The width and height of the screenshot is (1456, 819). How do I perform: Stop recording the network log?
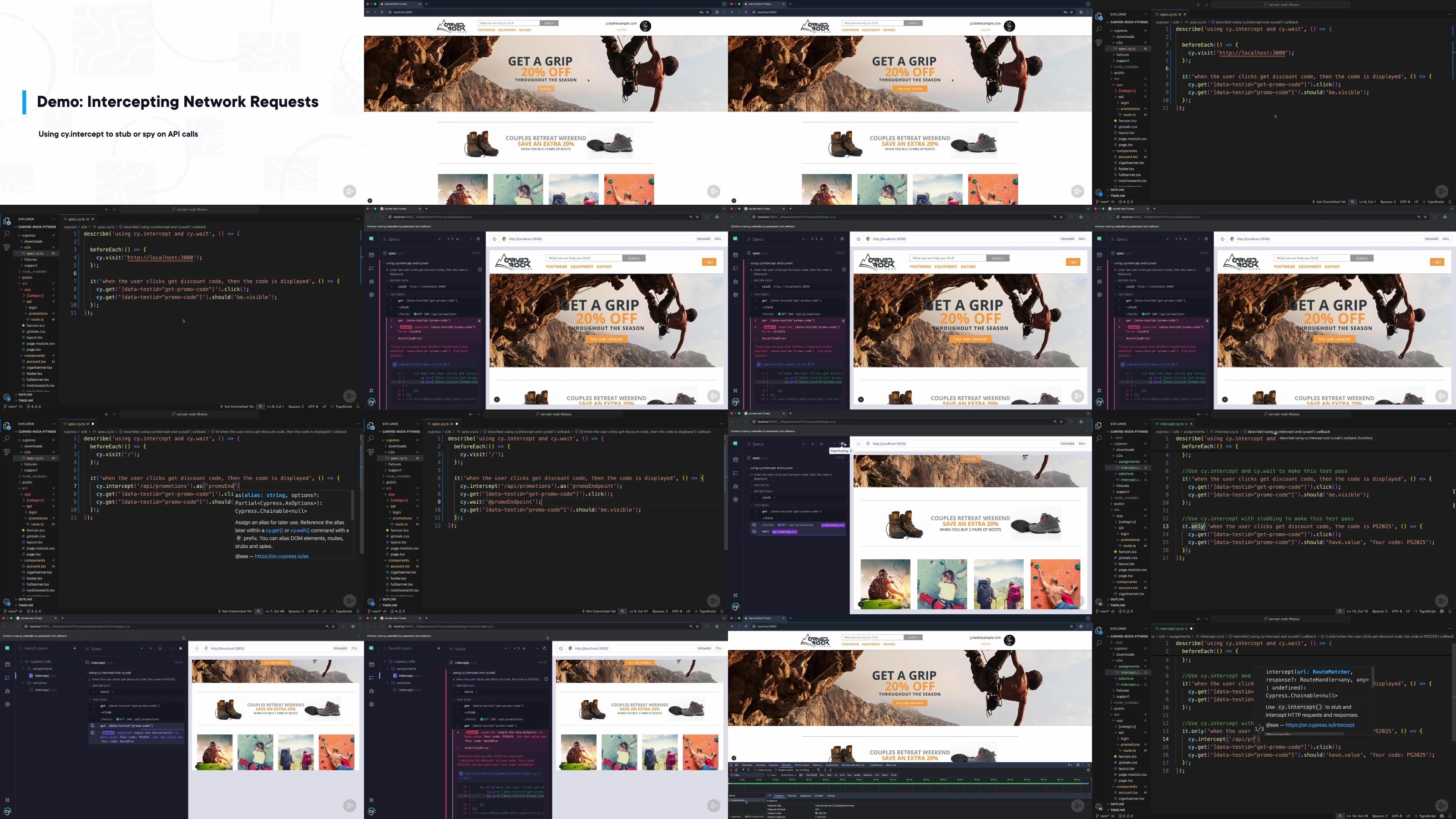[x=731, y=770]
